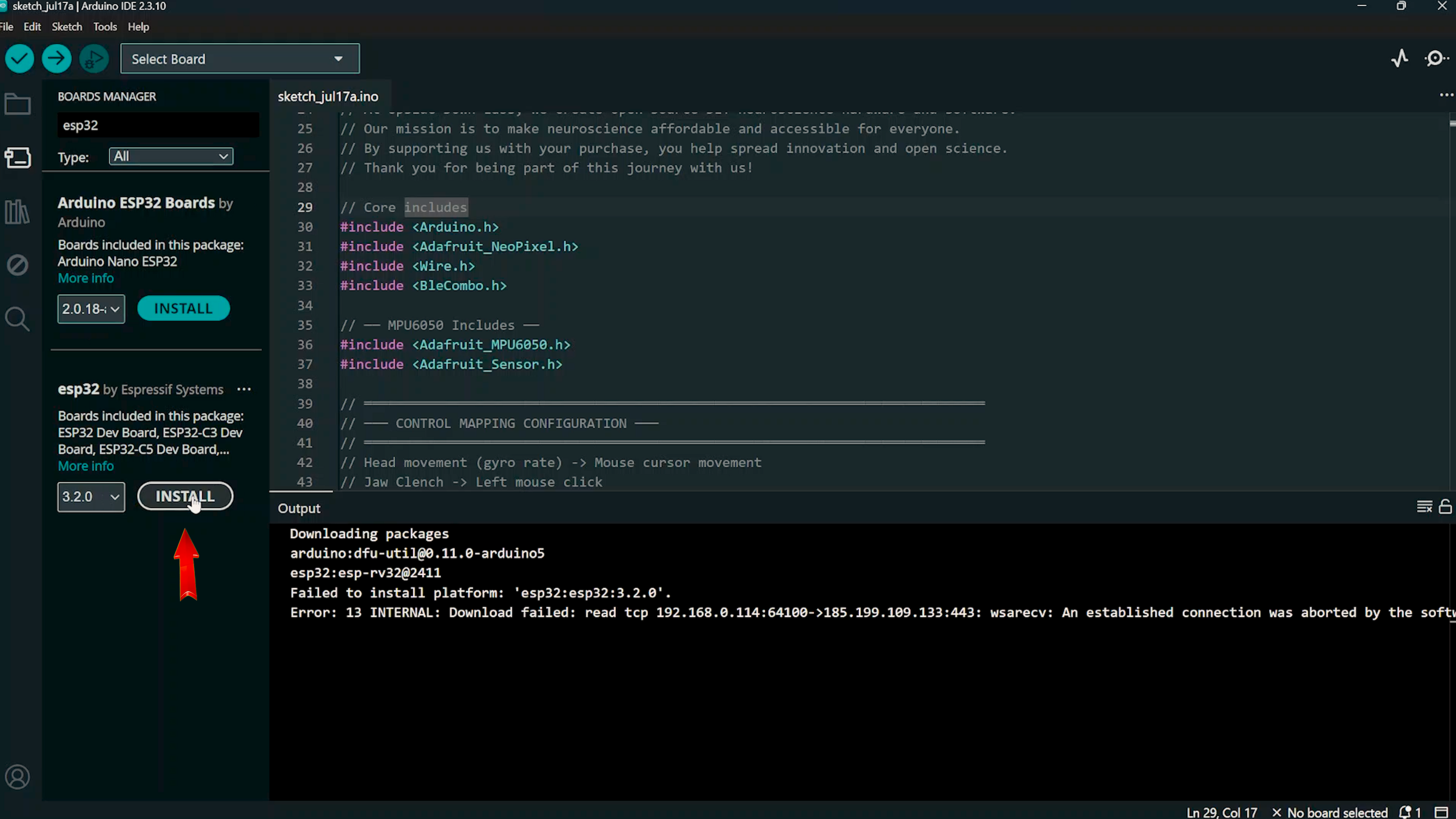Open the Serial Plotter

coord(1400,58)
